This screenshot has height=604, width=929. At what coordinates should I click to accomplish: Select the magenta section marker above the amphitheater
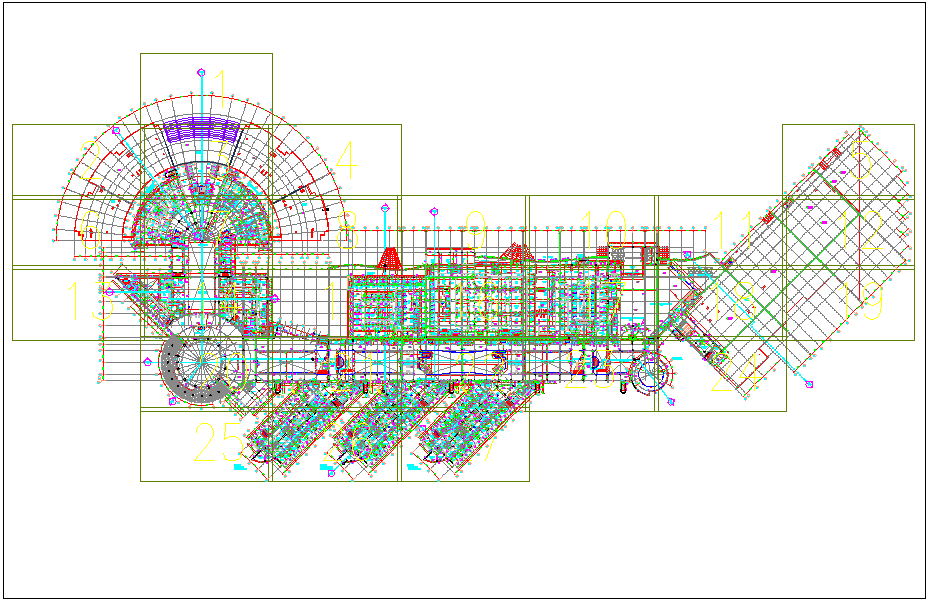click(x=202, y=72)
